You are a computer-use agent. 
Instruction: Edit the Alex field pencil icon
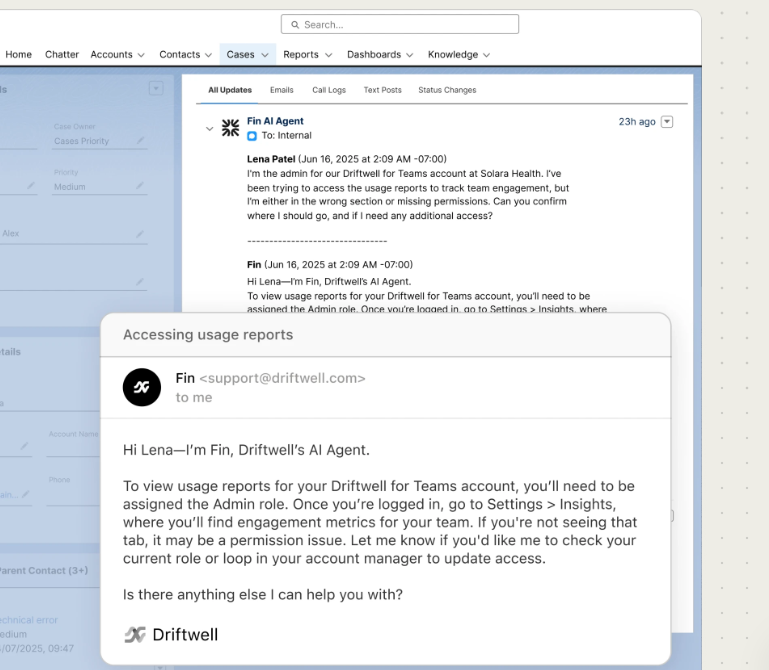[x=140, y=234]
